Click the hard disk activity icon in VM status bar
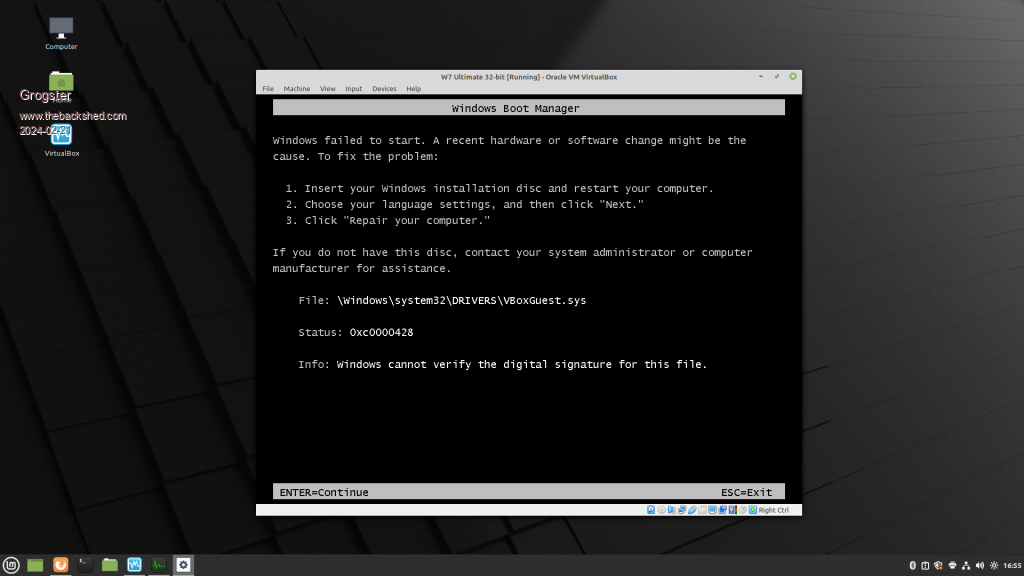 (x=651, y=510)
